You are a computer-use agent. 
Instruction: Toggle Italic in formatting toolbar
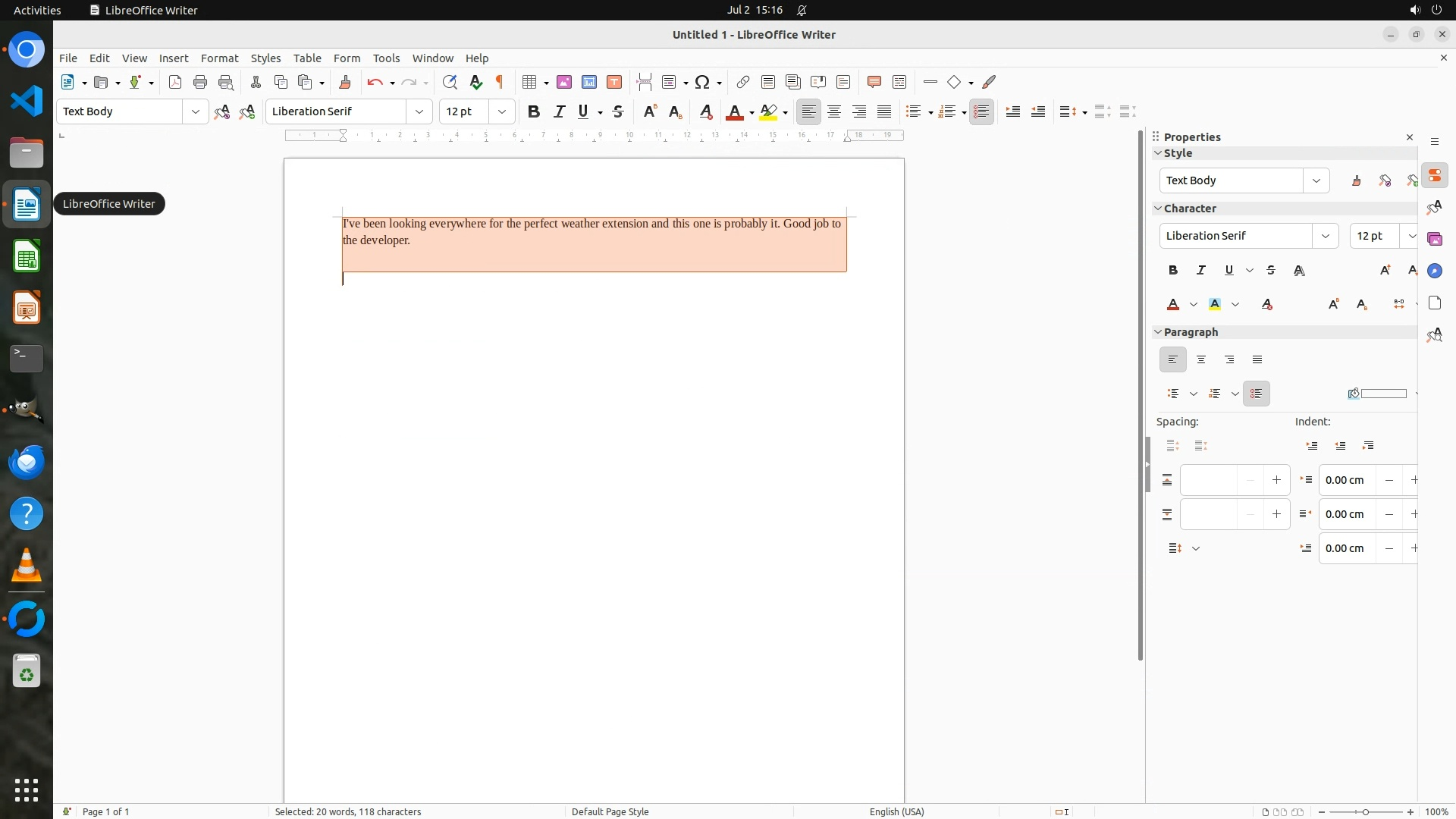click(x=560, y=111)
